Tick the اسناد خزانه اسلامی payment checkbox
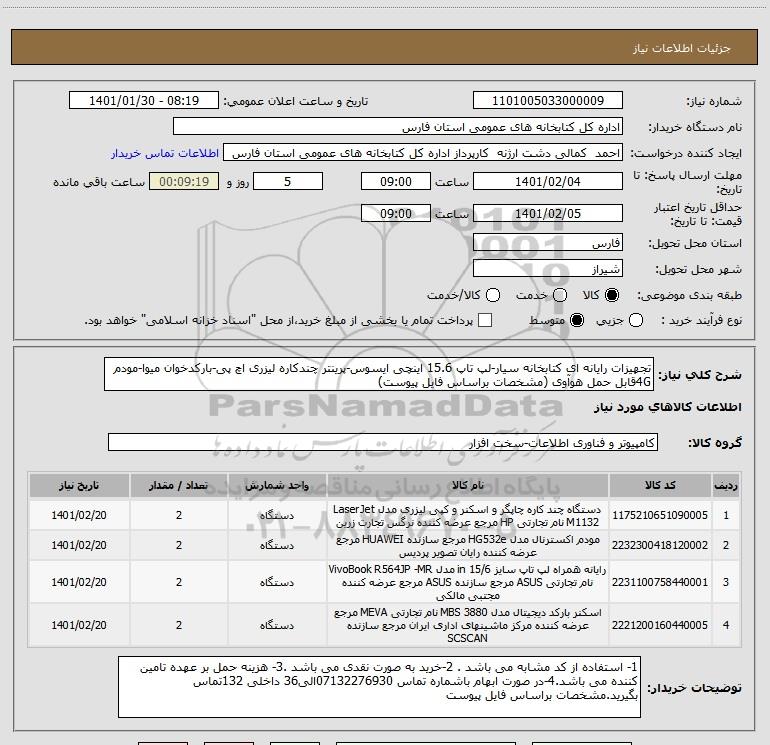 485,320
